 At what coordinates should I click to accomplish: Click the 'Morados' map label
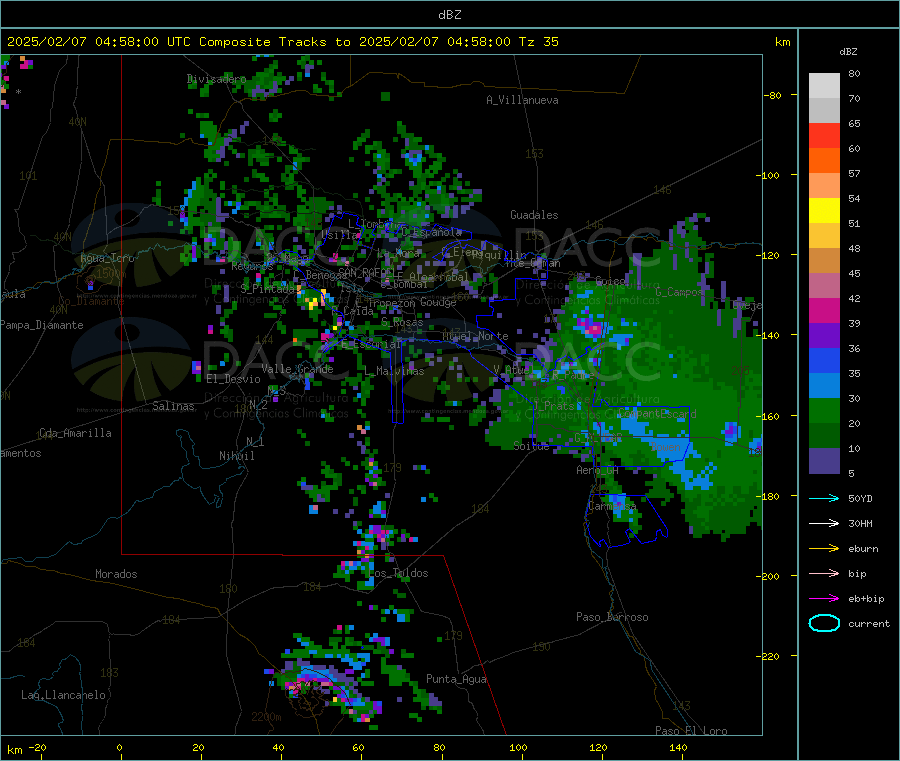coord(116,574)
